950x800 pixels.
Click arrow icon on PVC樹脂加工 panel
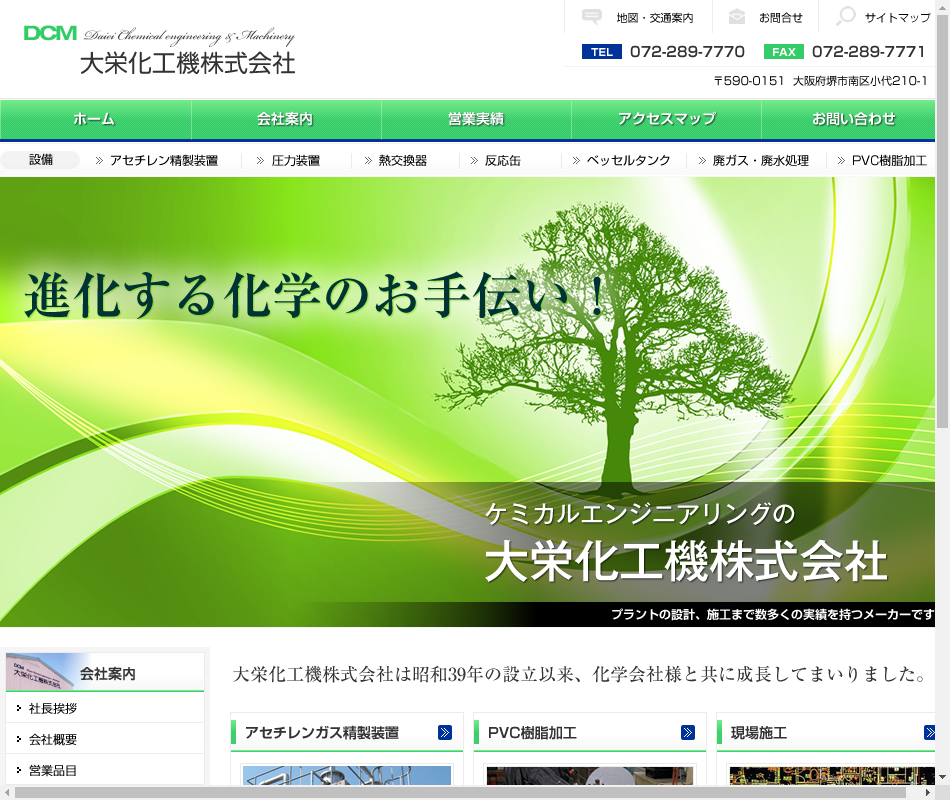[x=688, y=733]
